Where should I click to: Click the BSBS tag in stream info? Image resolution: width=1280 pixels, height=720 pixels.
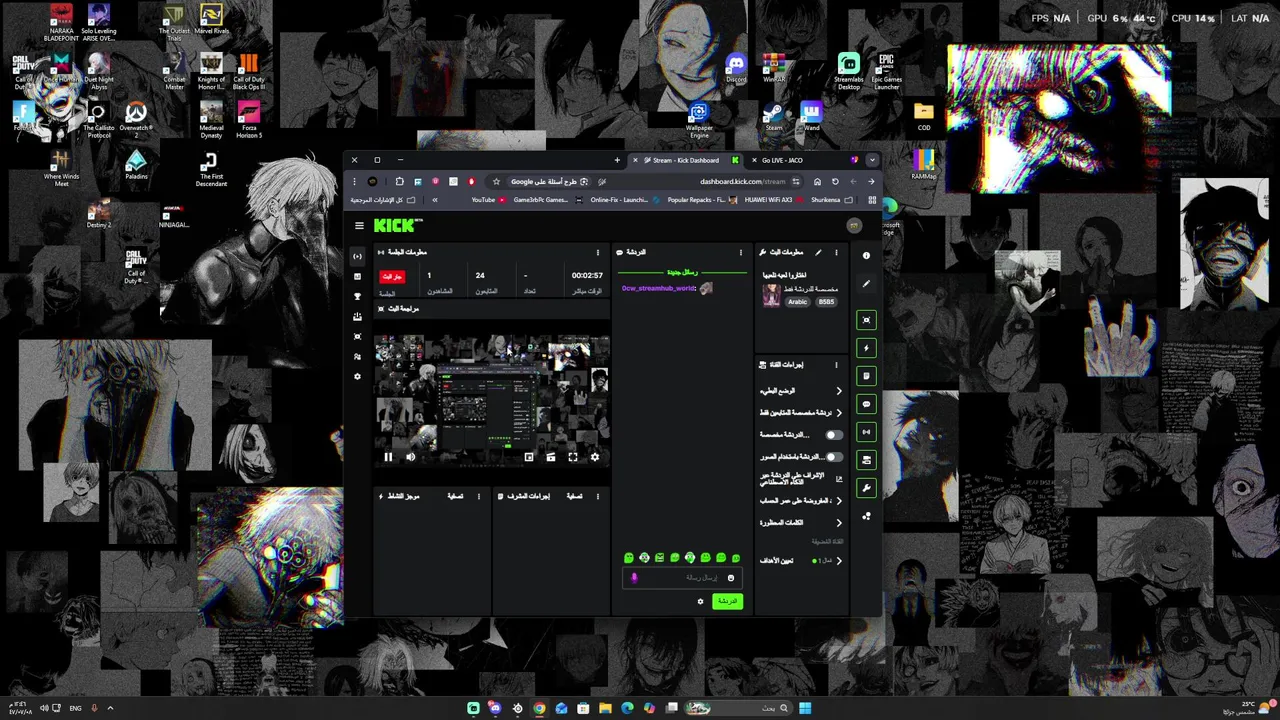click(x=826, y=302)
